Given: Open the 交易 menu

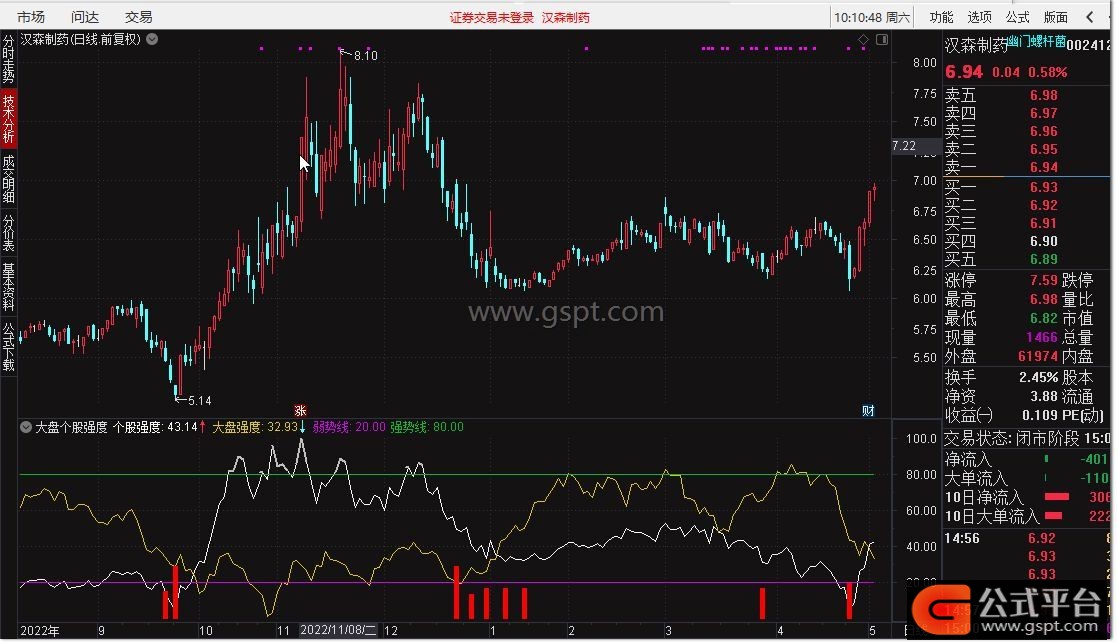Looking at the screenshot, I should point(139,16).
